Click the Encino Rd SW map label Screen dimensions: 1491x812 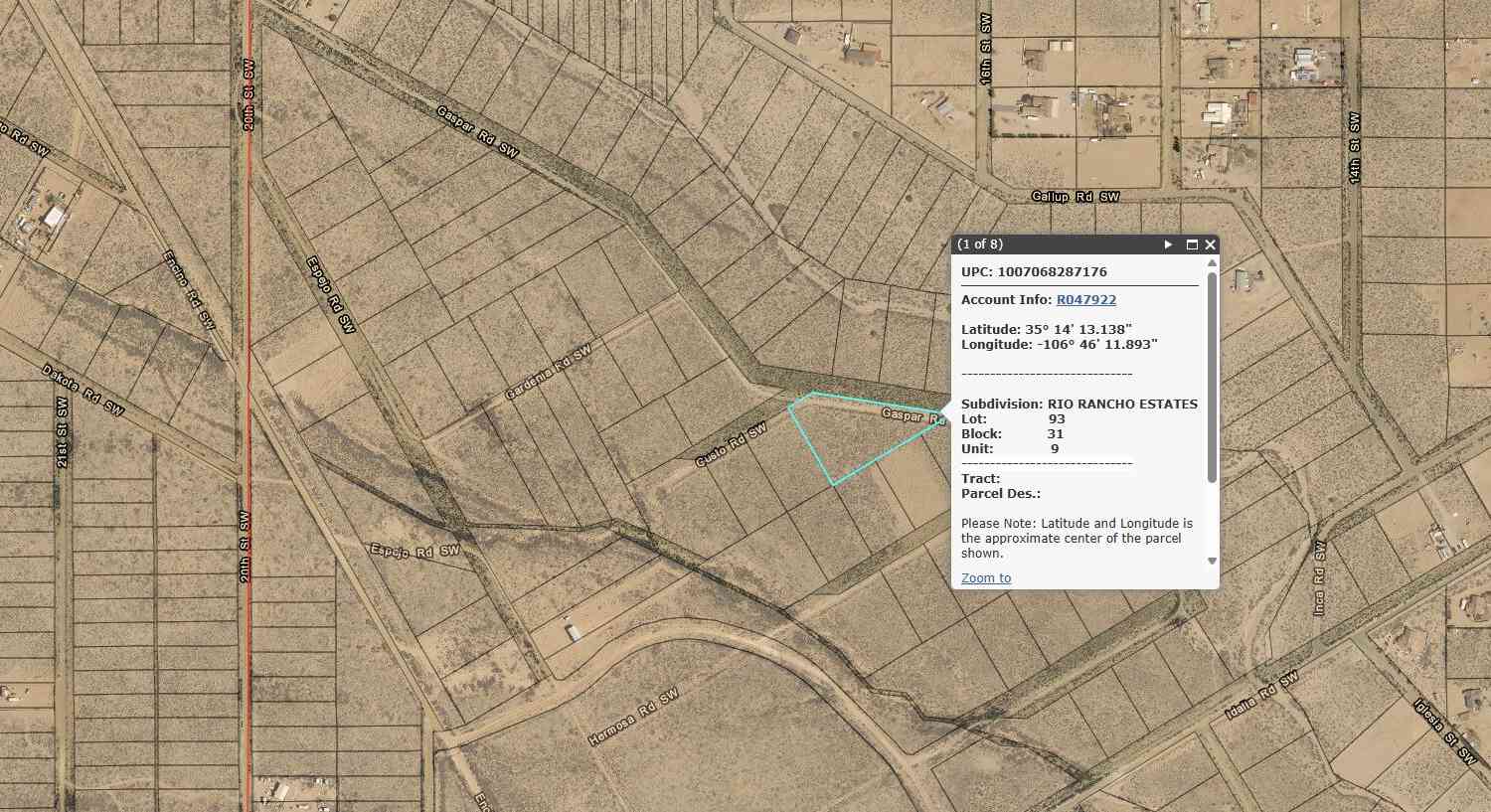pyautogui.click(x=189, y=289)
